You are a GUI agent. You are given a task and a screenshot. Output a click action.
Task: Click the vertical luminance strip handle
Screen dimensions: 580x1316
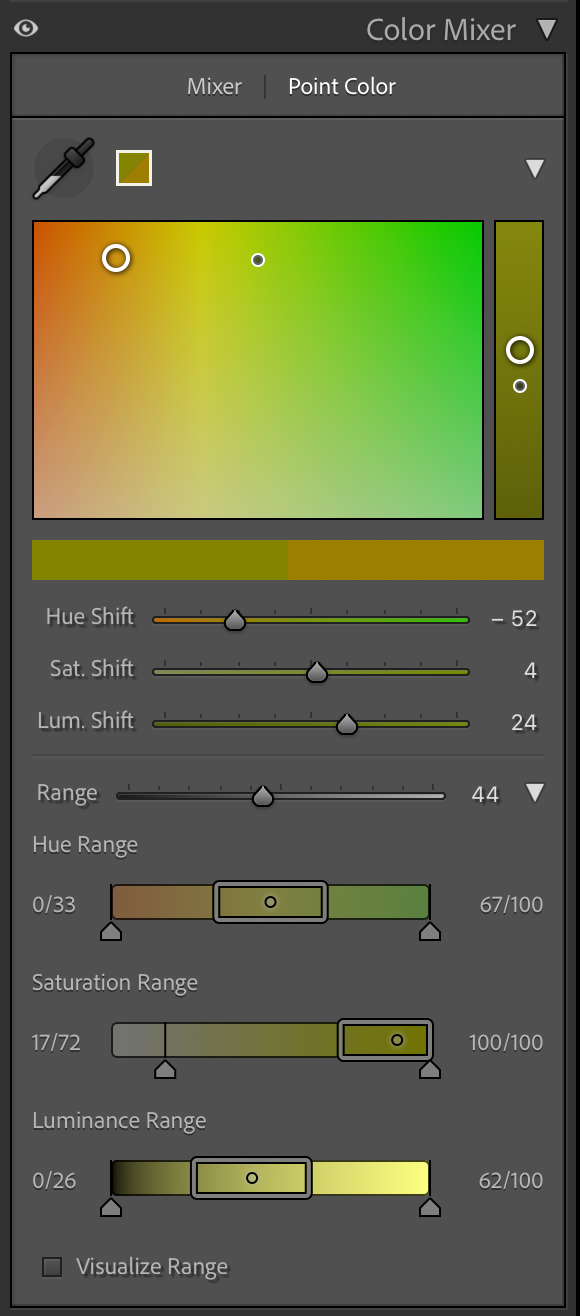coord(519,350)
